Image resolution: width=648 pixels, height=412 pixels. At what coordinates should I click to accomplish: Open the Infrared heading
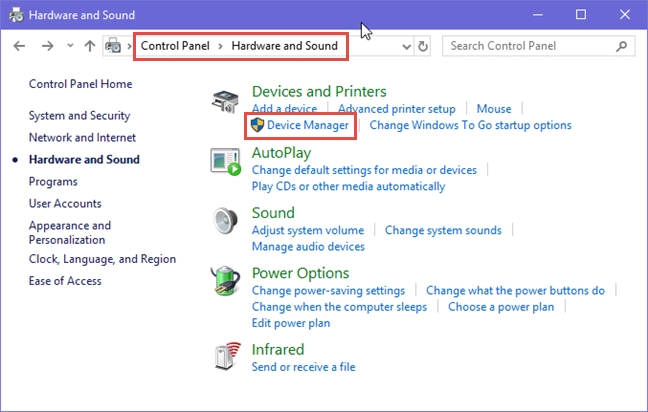pyautogui.click(x=278, y=350)
